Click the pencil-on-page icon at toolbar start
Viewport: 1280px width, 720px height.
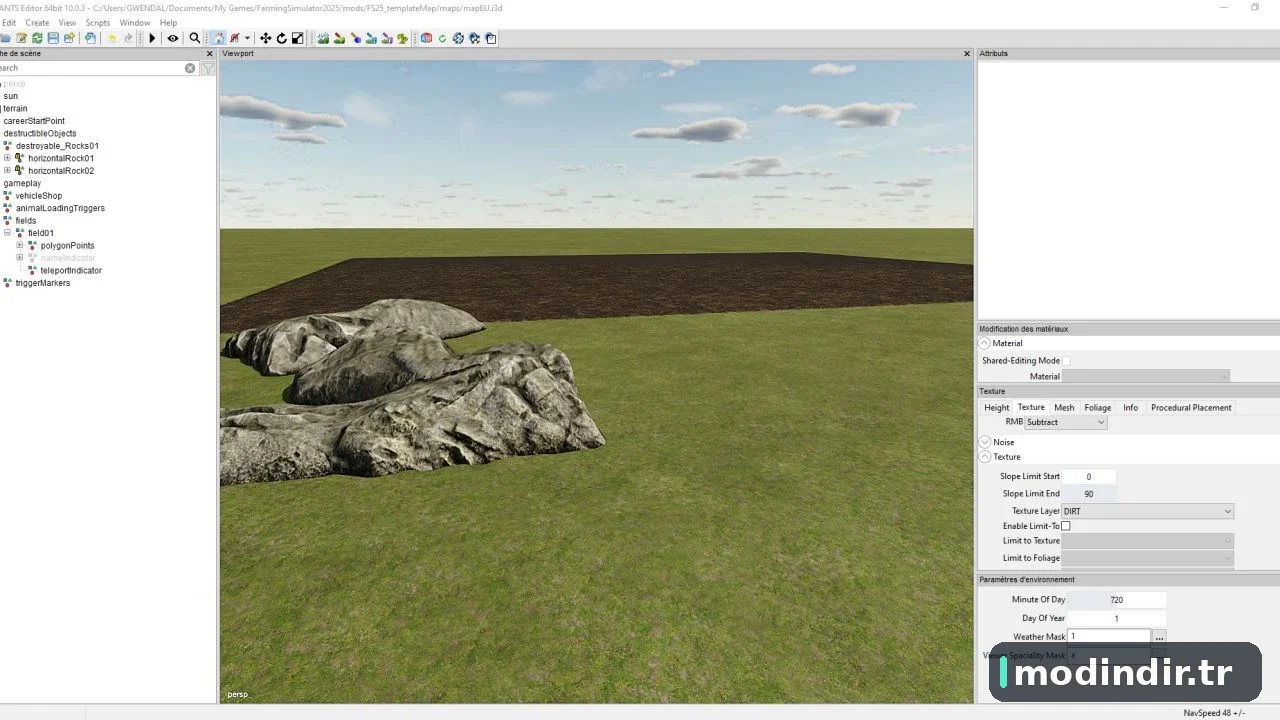click(21, 38)
